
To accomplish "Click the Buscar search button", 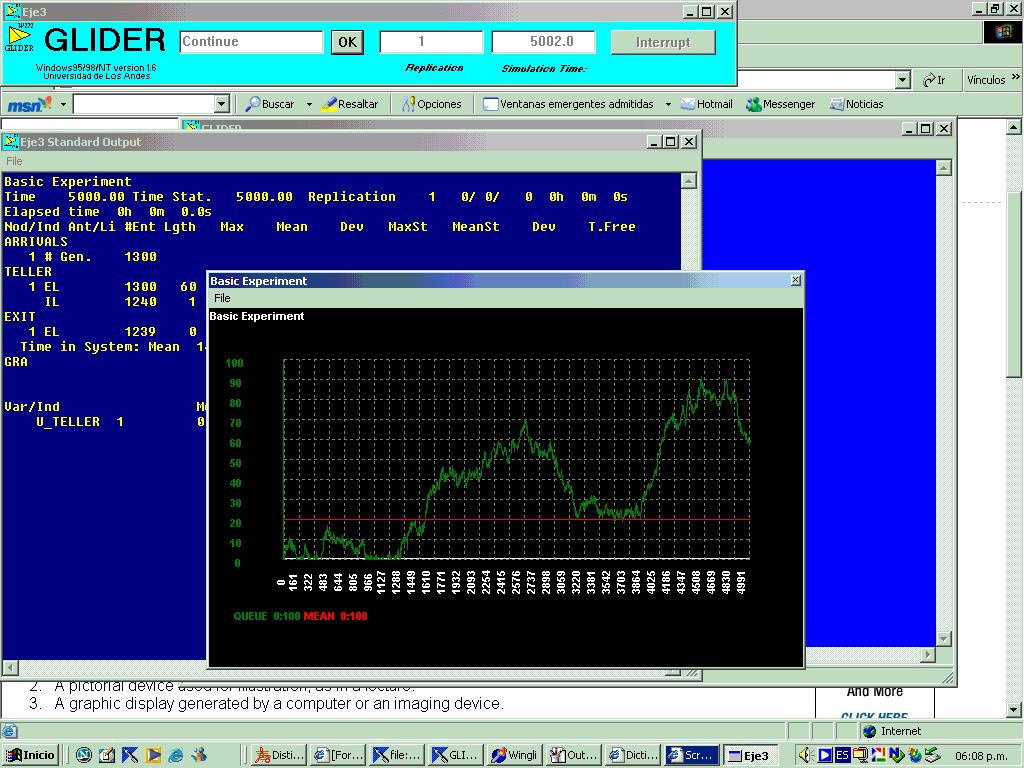I will 270,104.
